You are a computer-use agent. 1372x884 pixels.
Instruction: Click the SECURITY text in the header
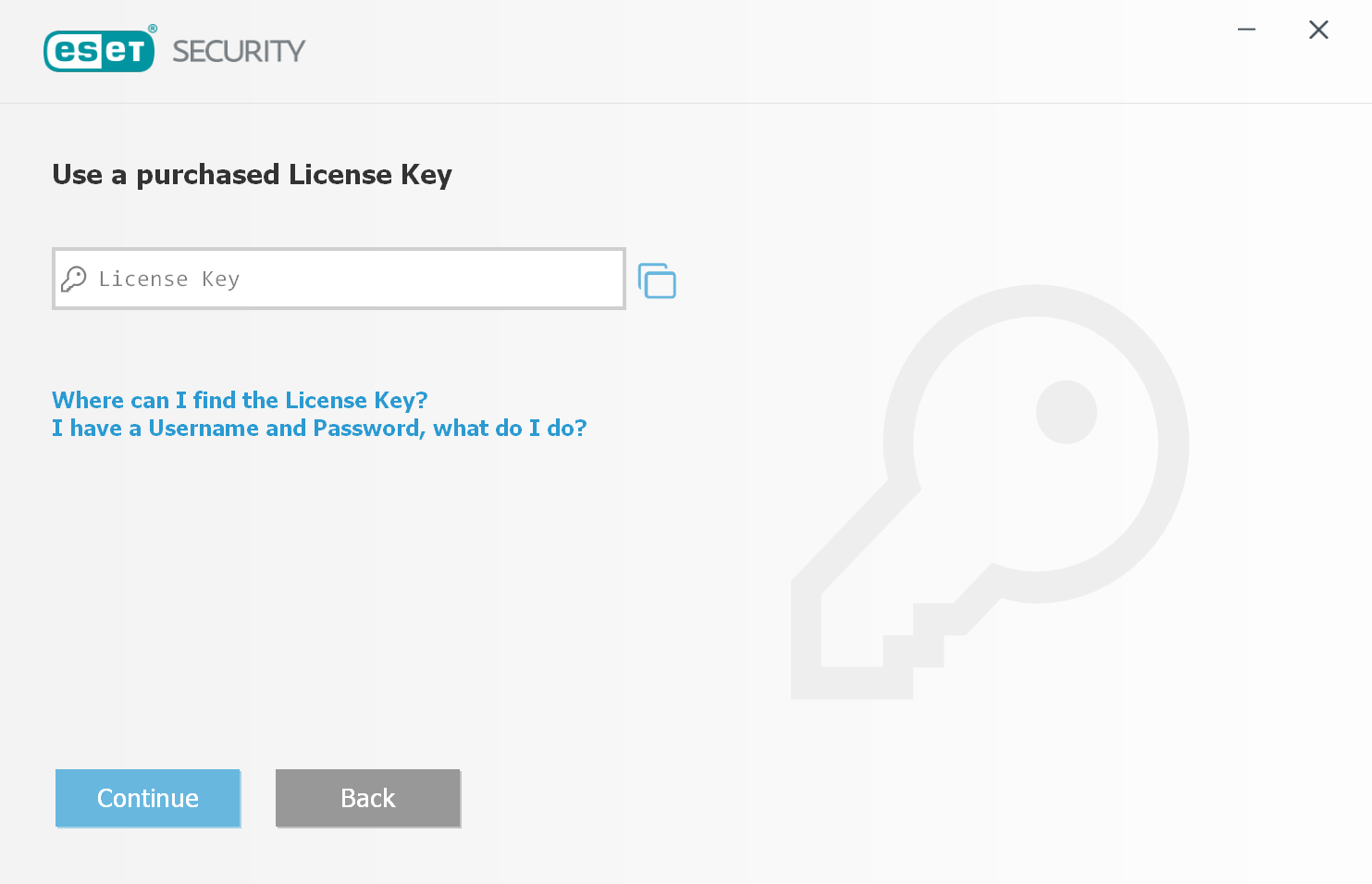[239, 51]
